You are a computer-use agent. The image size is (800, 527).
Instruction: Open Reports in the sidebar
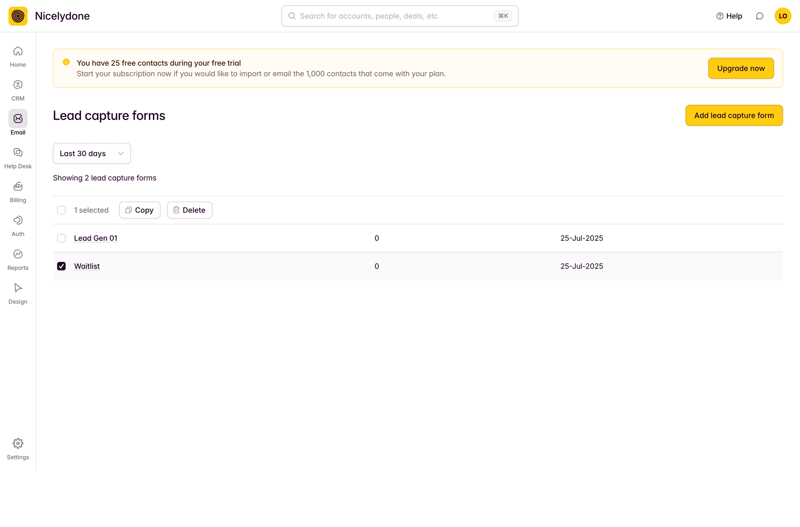[18, 260]
